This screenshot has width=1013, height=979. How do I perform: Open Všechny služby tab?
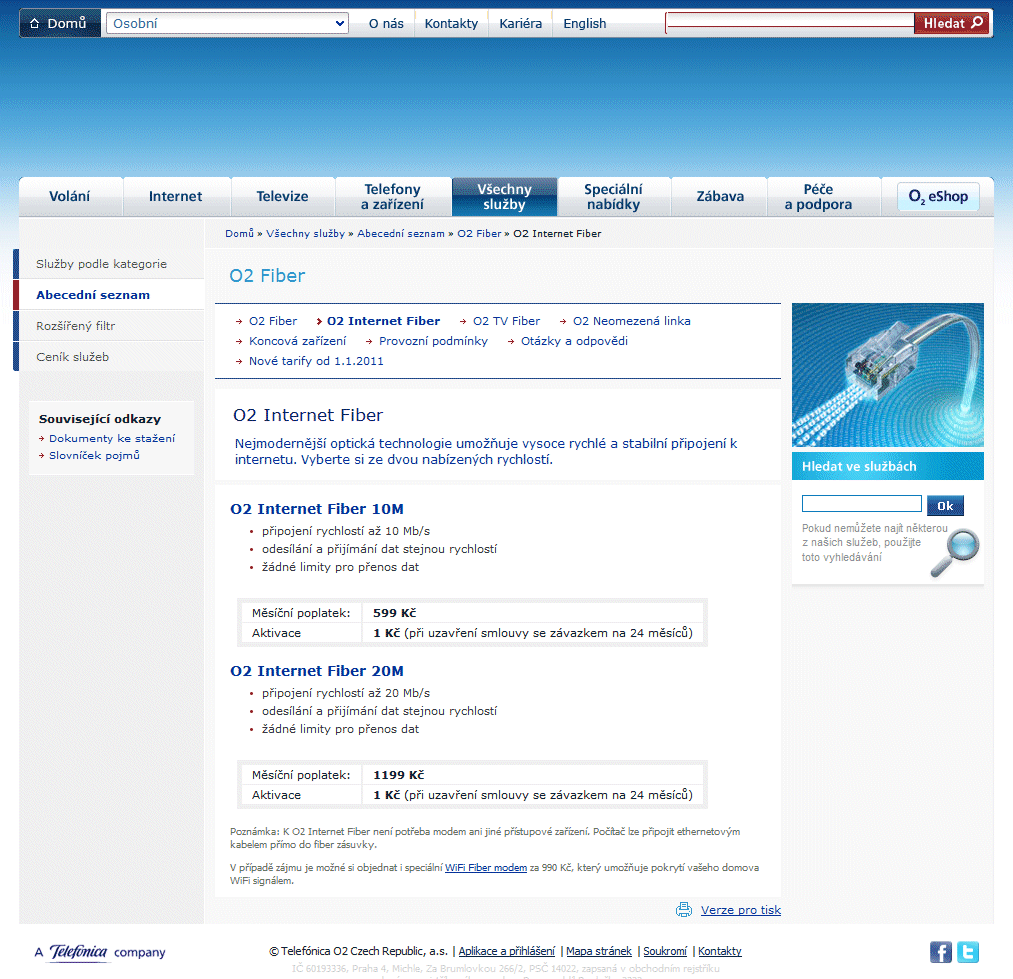click(x=505, y=196)
